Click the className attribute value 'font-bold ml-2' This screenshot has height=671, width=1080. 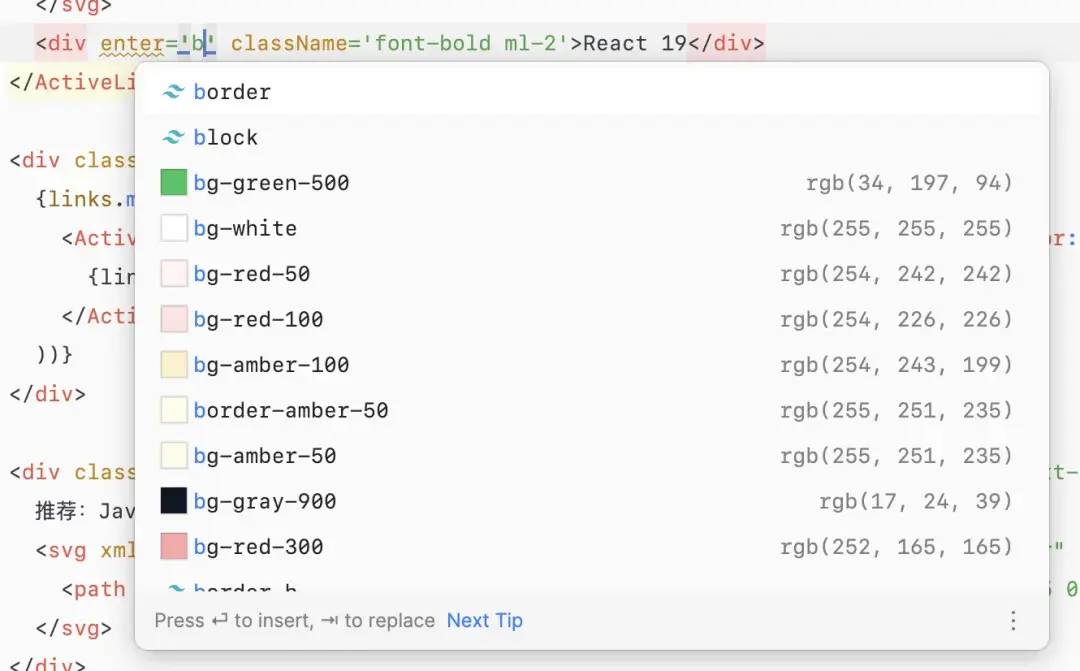tap(466, 43)
